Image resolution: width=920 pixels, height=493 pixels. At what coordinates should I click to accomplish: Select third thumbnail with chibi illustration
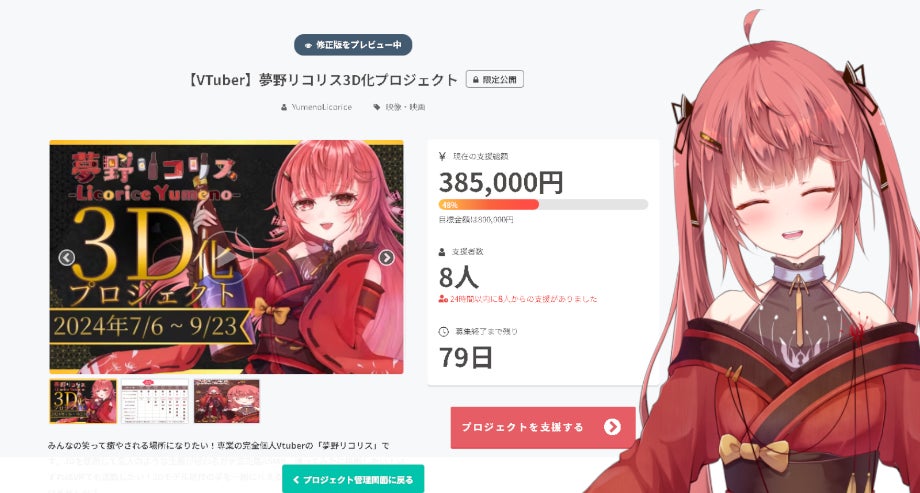pos(226,401)
